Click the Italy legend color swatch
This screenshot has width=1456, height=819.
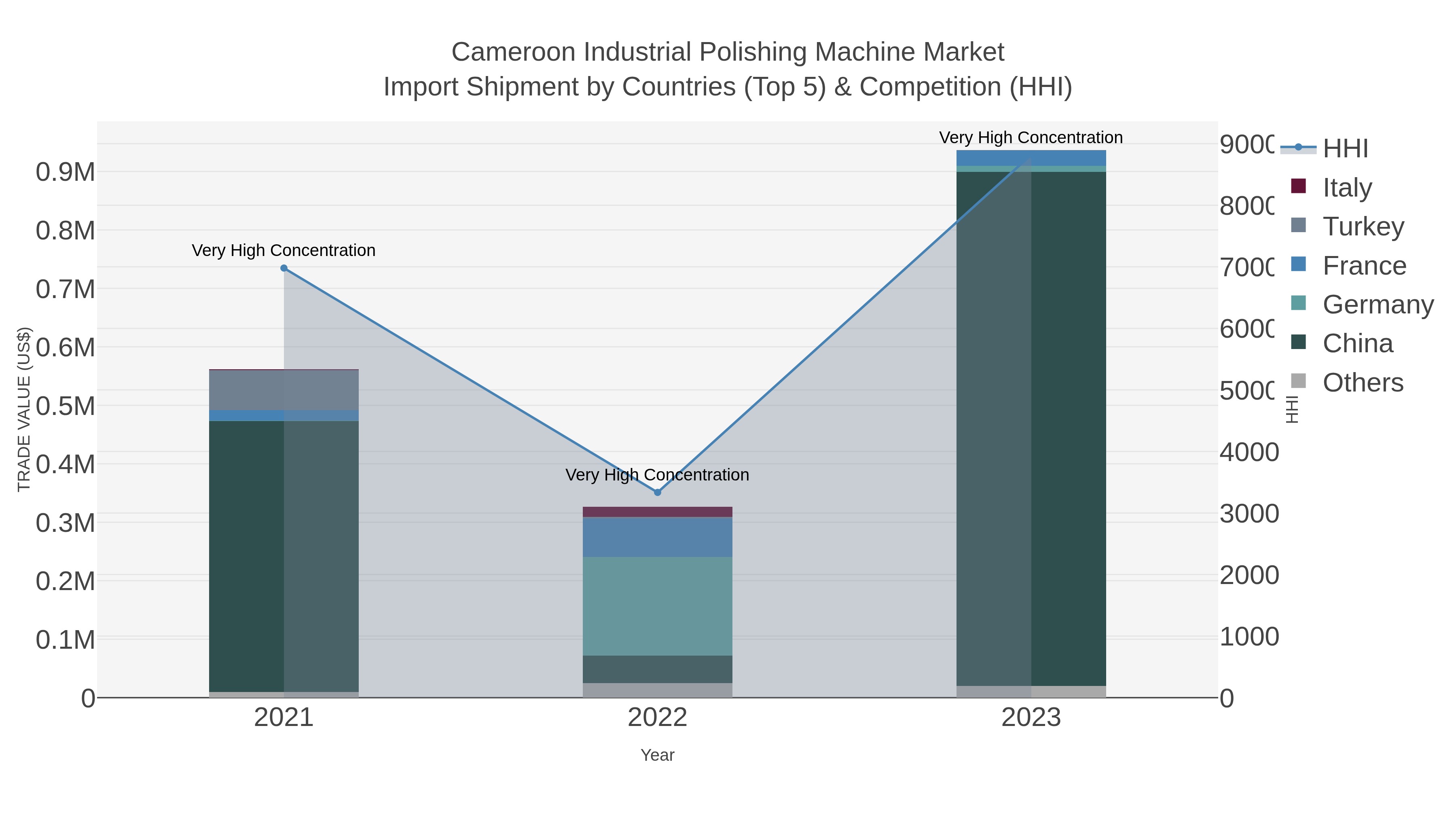(1299, 186)
